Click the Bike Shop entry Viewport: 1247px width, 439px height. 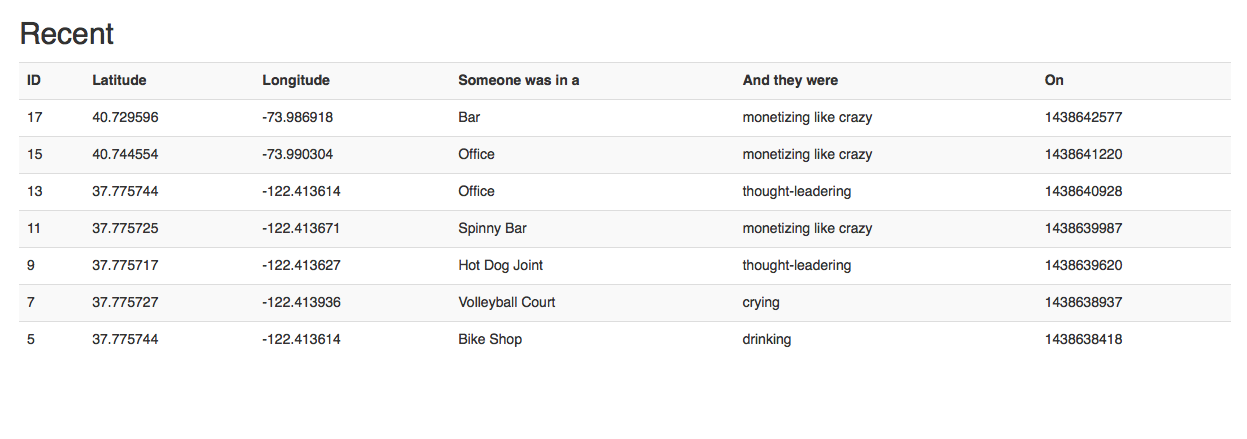click(x=490, y=339)
